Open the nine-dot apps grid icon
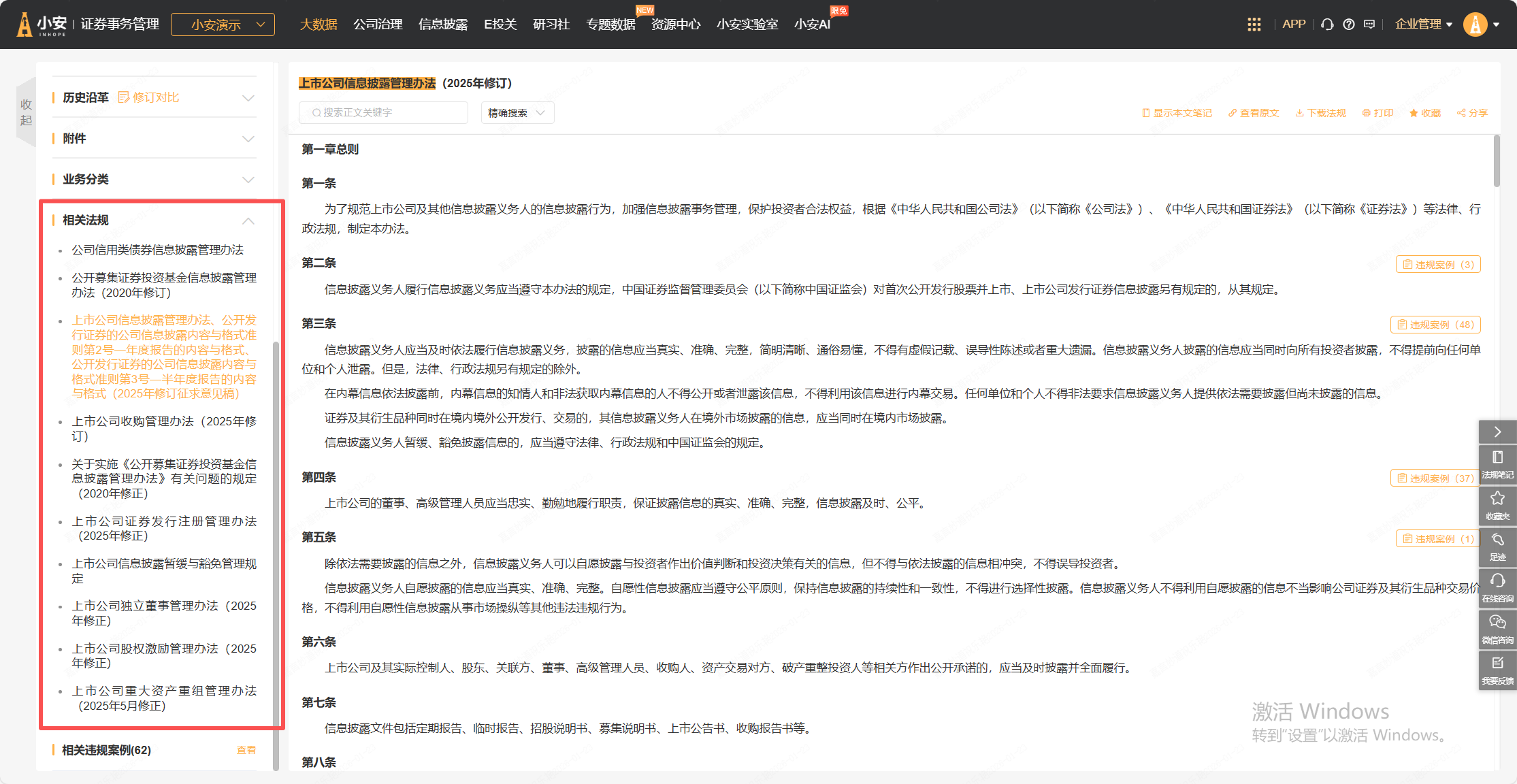1517x784 pixels. pos(1254,24)
